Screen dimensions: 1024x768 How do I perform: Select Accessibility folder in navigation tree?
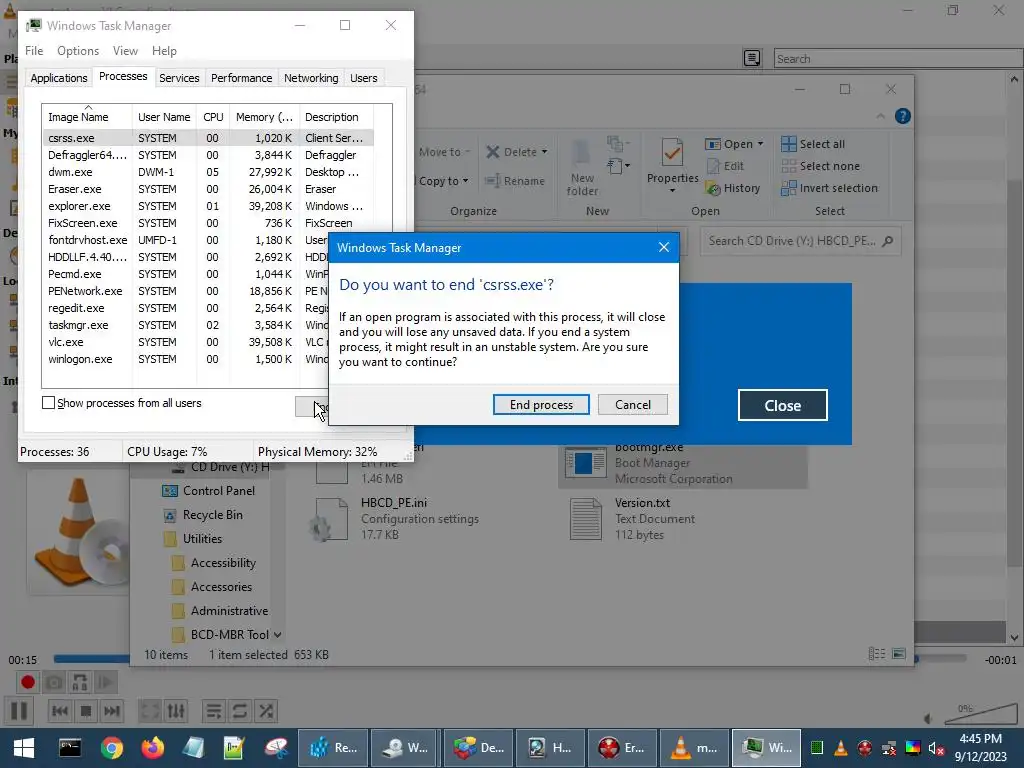(x=214, y=563)
